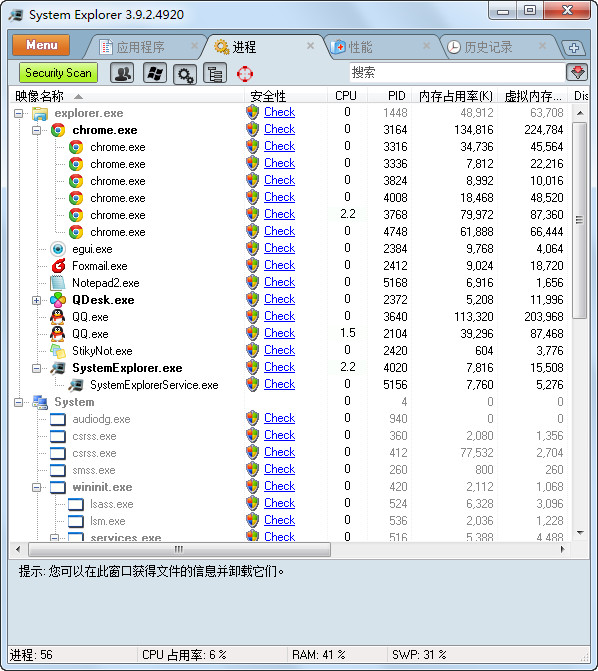Click Check link for smss.exe
The width and height of the screenshot is (598, 671).
(279, 469)
